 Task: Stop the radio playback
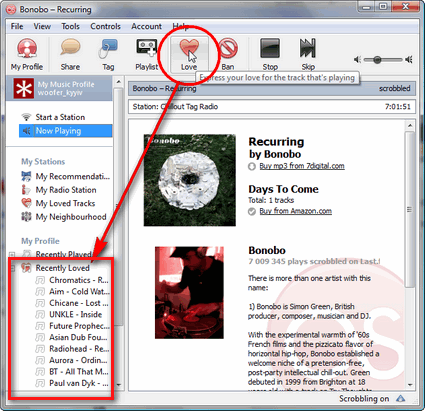tap(270, 54)
